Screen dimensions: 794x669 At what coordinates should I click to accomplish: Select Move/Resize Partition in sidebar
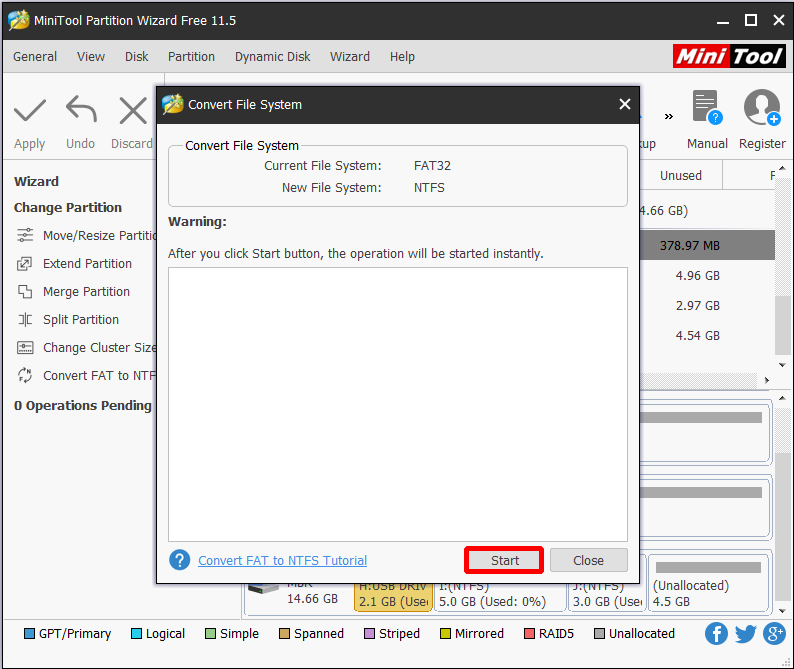(88, 235)
